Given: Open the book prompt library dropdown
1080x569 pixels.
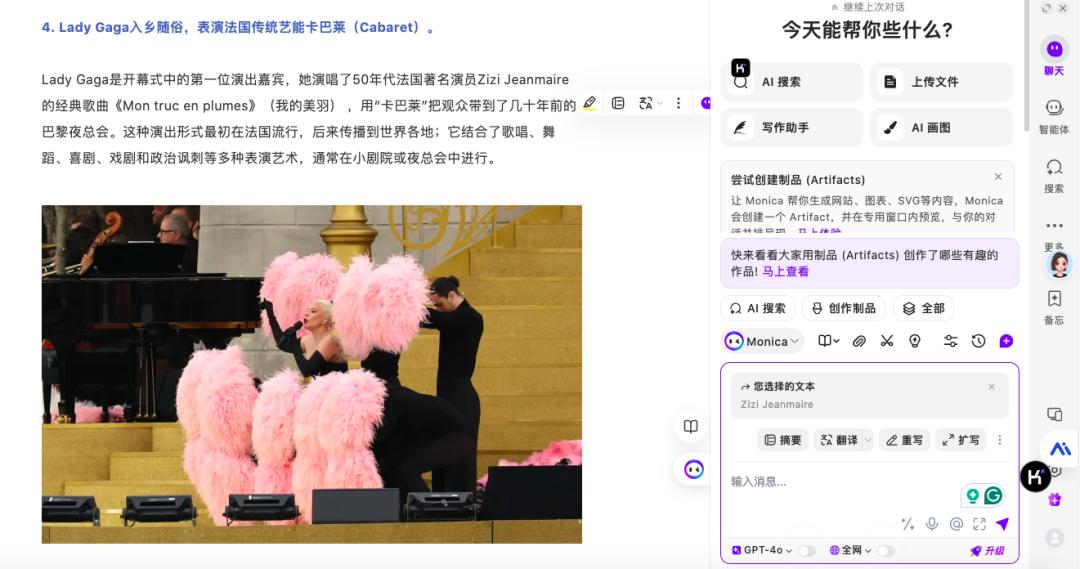Looking at the screenshot, I should pos(829,341).
